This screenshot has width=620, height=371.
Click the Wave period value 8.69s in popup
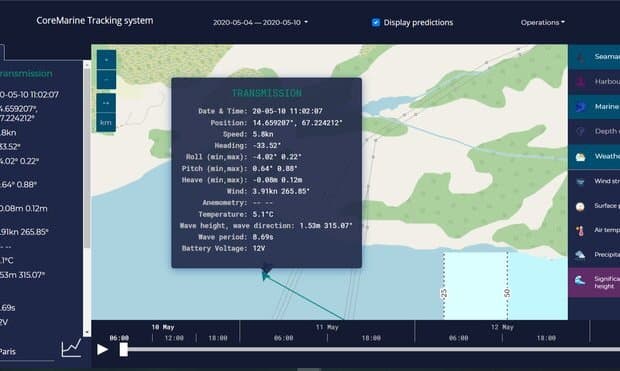click(x=263, y=237)
